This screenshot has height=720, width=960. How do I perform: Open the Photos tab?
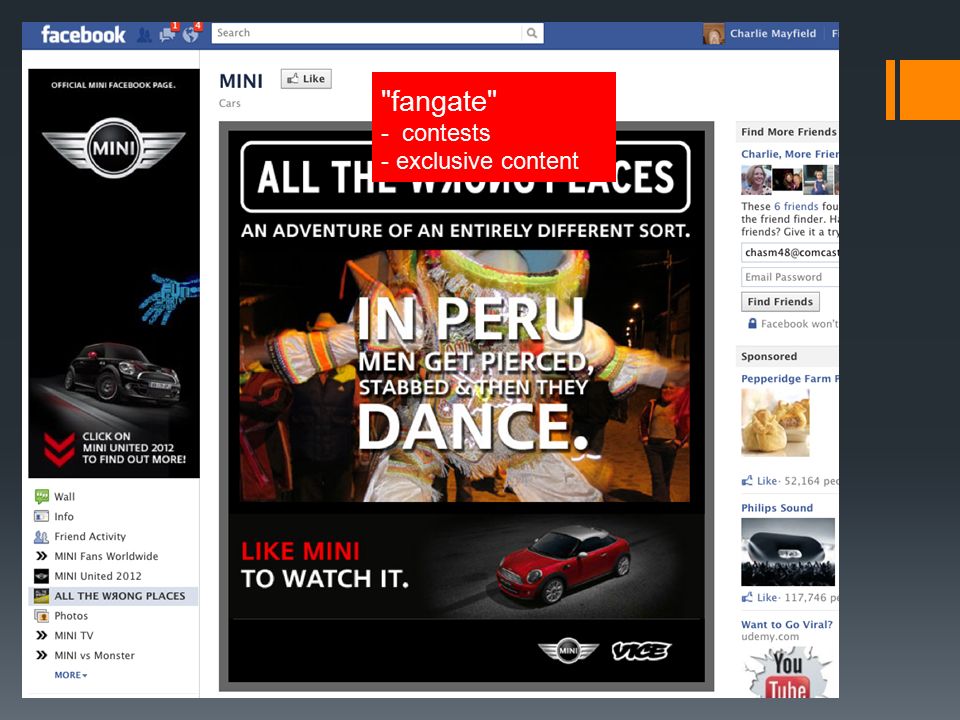(x=71, y=616)
